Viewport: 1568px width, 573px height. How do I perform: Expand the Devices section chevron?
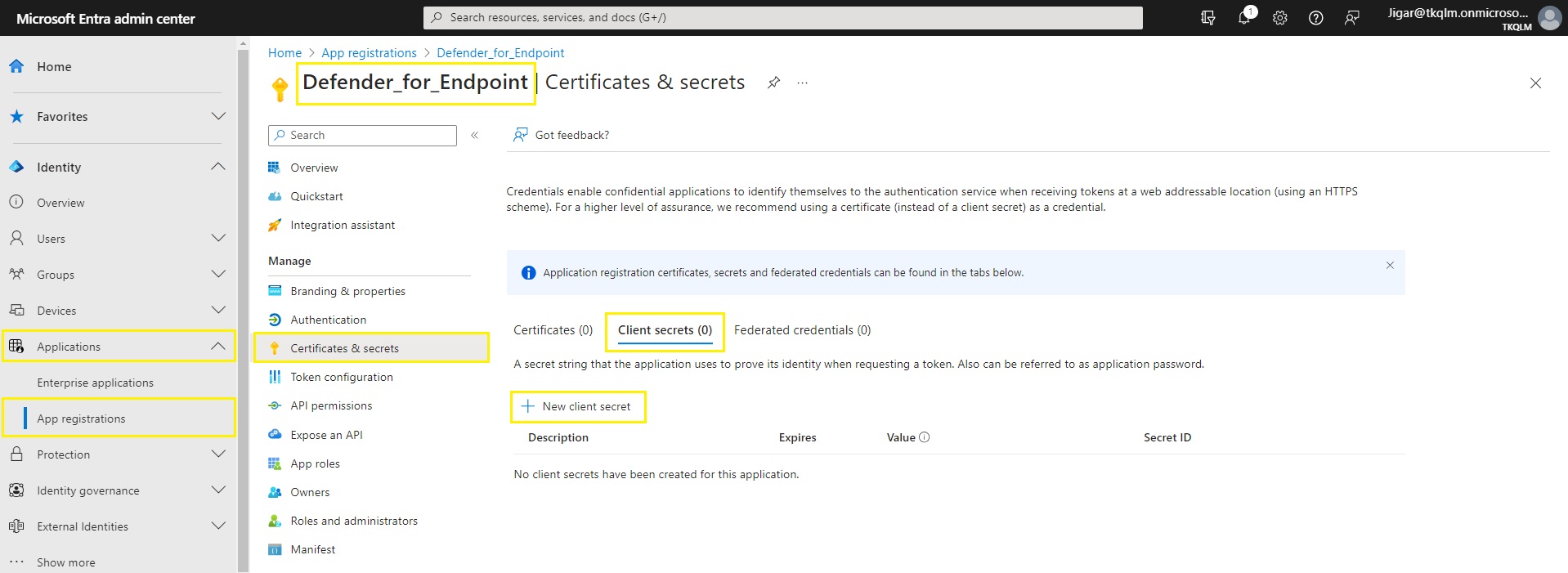pyautogui.click(x=218, y=310)
